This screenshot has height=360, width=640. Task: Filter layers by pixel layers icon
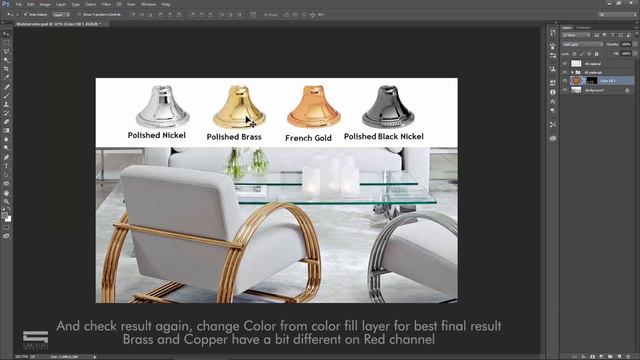point(596,35)
